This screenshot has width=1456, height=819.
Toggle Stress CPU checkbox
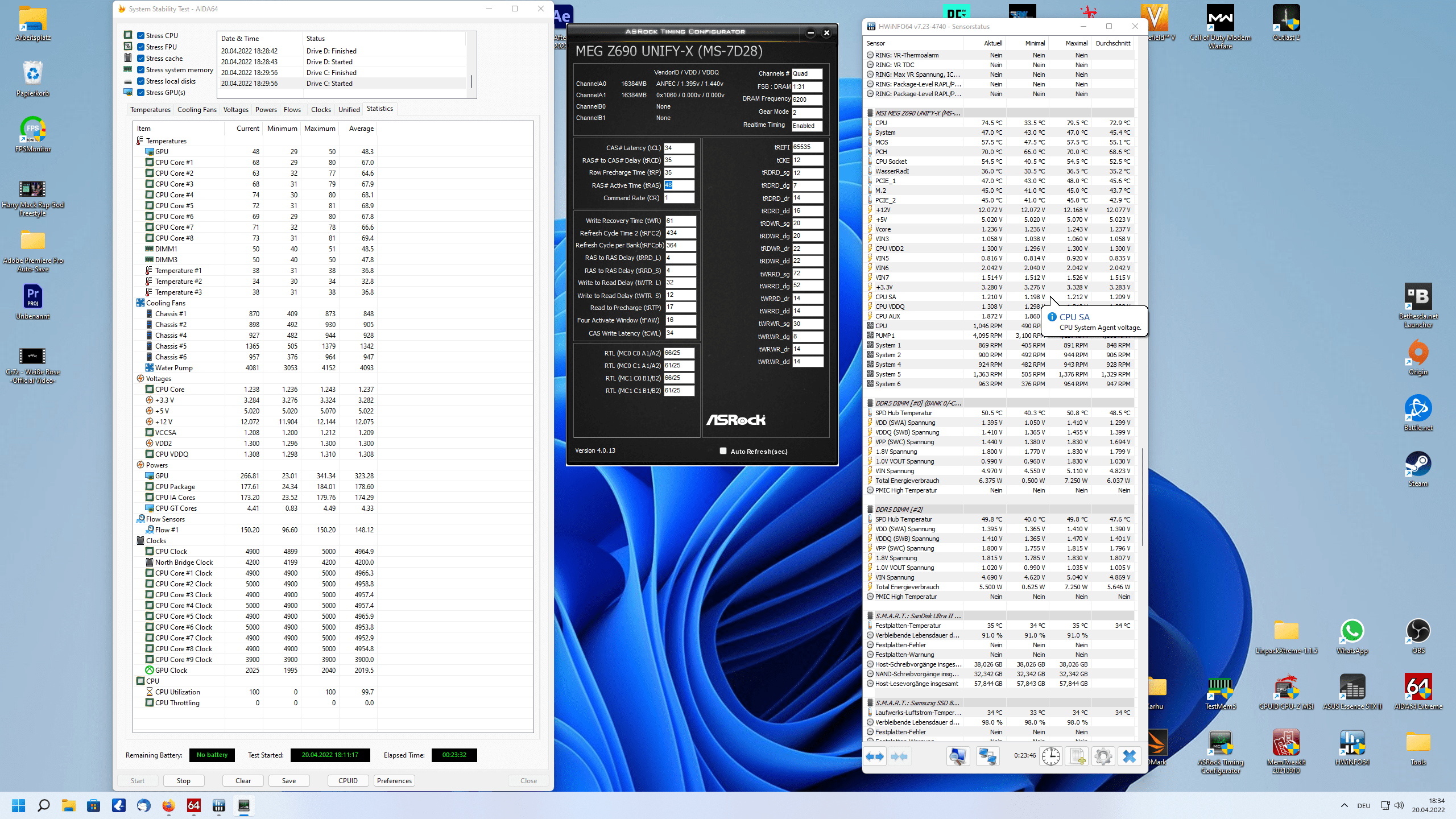click(140, 35)
